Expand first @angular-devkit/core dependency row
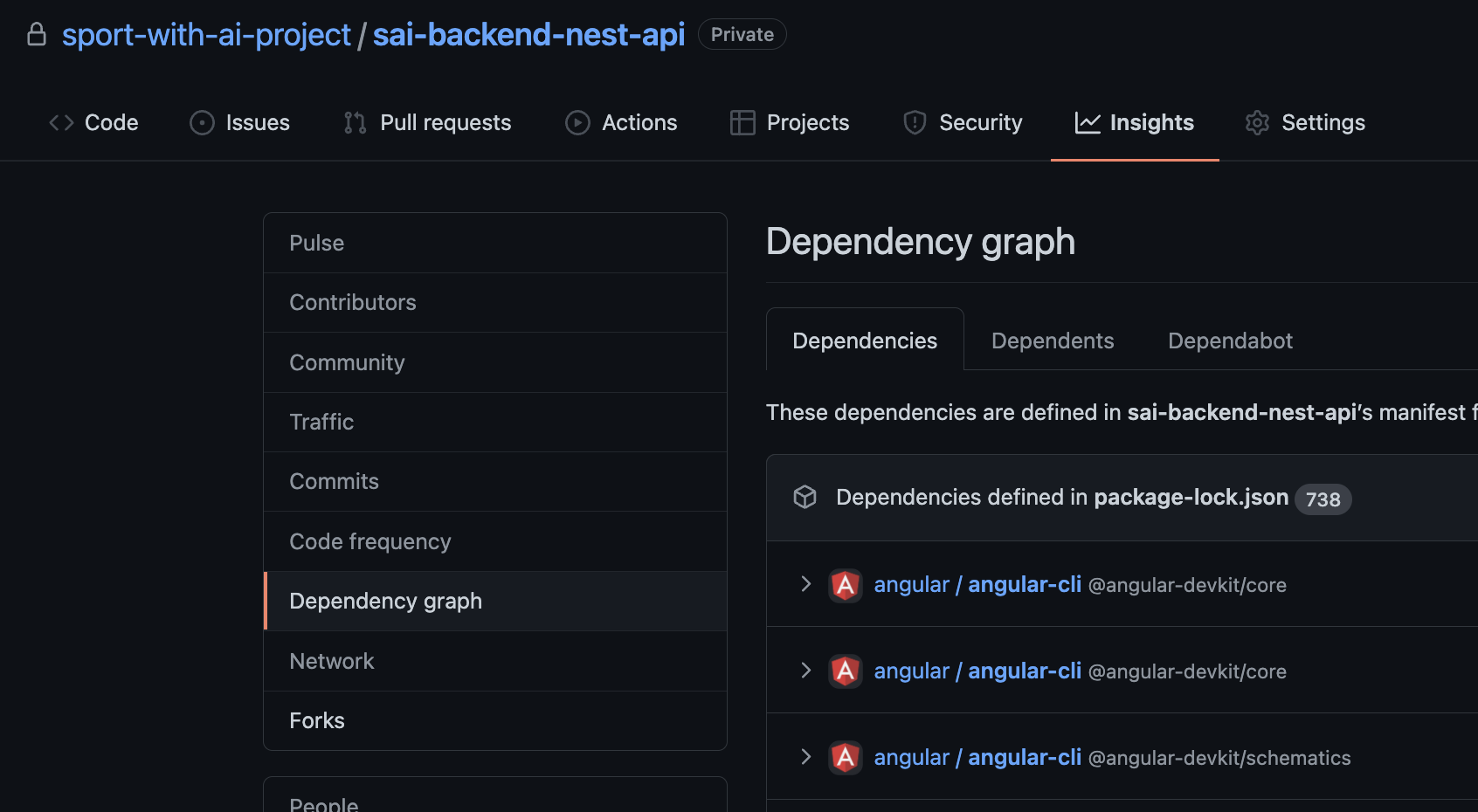 (x=805, y=583)
